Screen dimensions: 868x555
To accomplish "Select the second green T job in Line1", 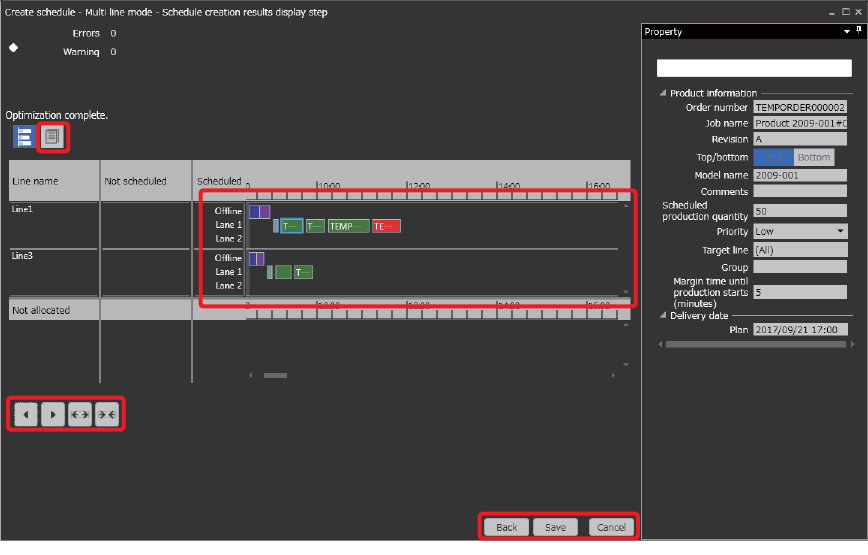I will (x=315, y=226).
